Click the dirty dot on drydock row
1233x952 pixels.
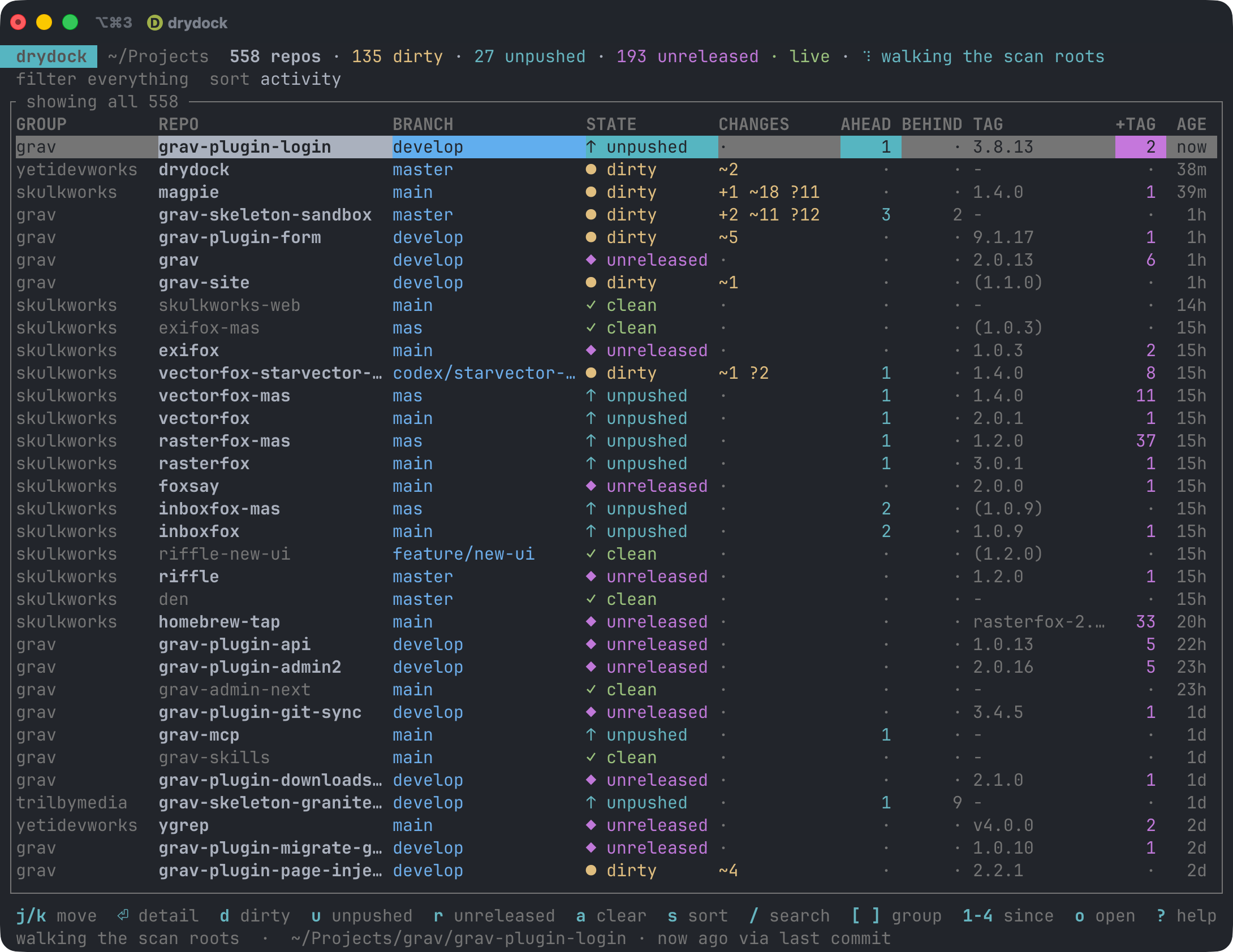tap(591, 170)
